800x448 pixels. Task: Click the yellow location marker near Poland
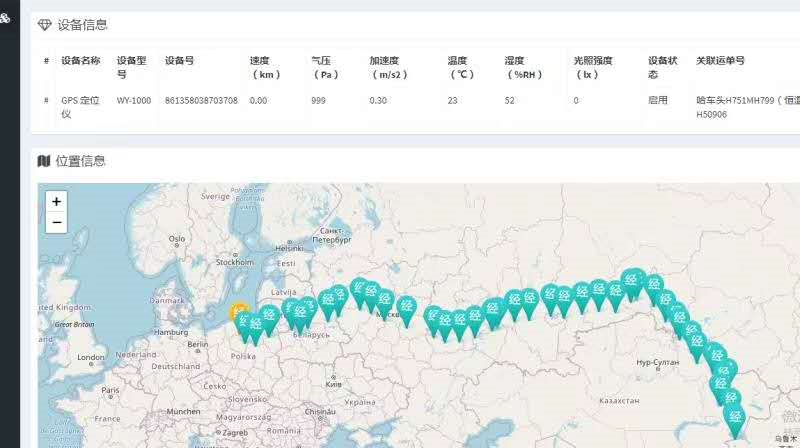pos(239,312)
